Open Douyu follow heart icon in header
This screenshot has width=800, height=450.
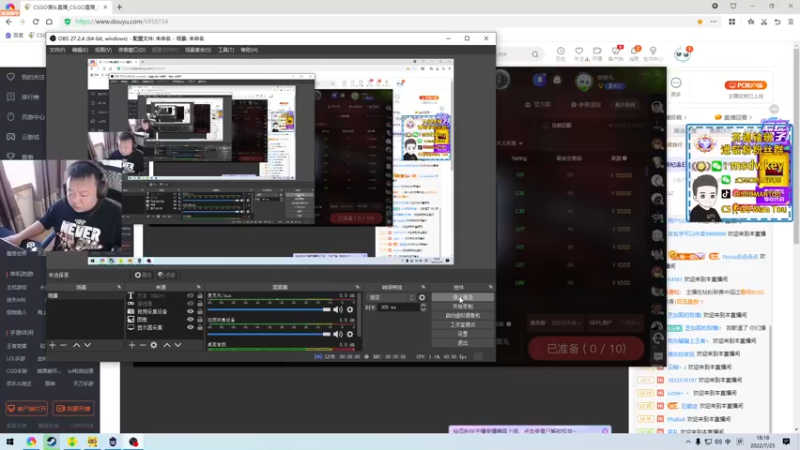click(x=579, y=53)
